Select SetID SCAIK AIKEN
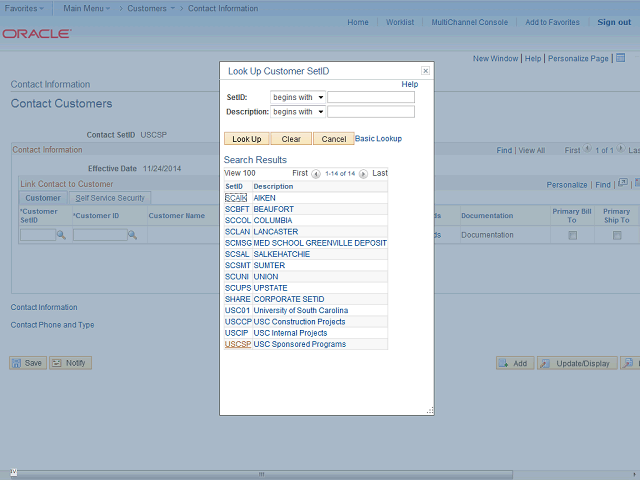The image size is (640, 480). click(x=236, y=198)
